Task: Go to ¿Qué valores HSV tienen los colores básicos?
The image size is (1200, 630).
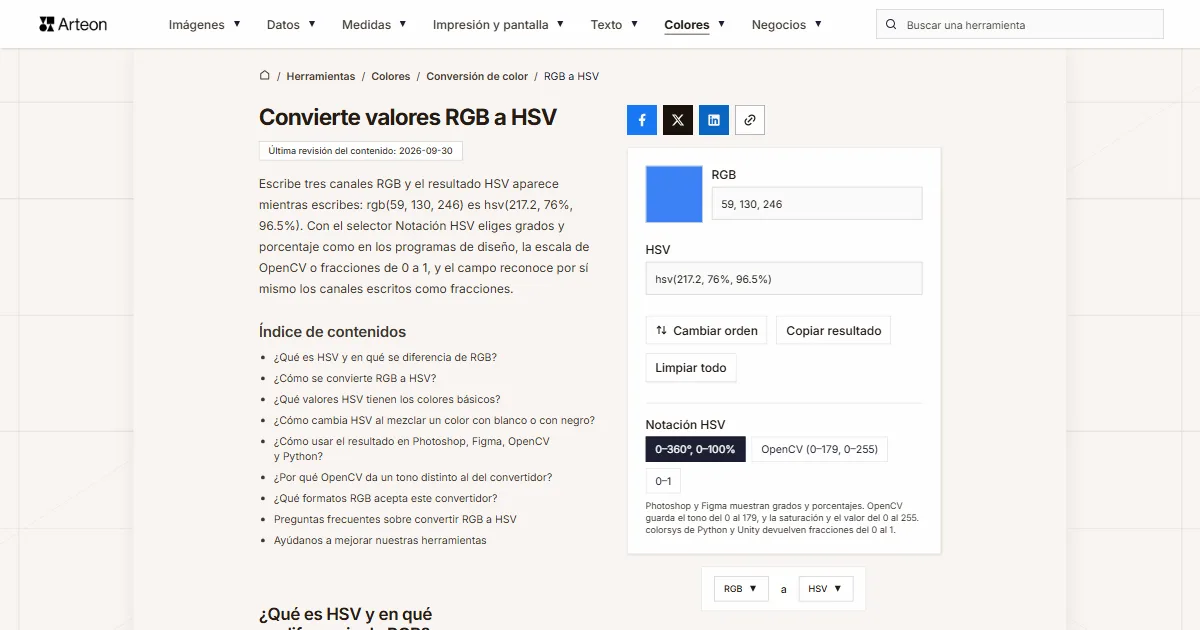Action: click(387, 399)
